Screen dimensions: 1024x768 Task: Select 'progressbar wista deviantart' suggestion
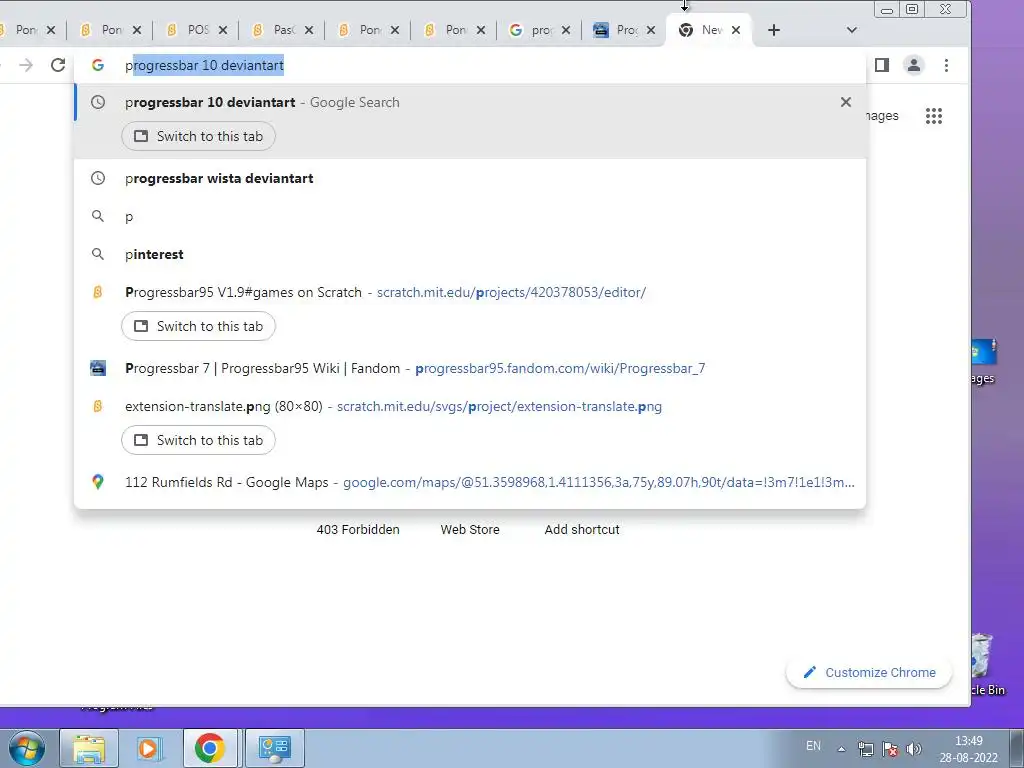point(470,178)
